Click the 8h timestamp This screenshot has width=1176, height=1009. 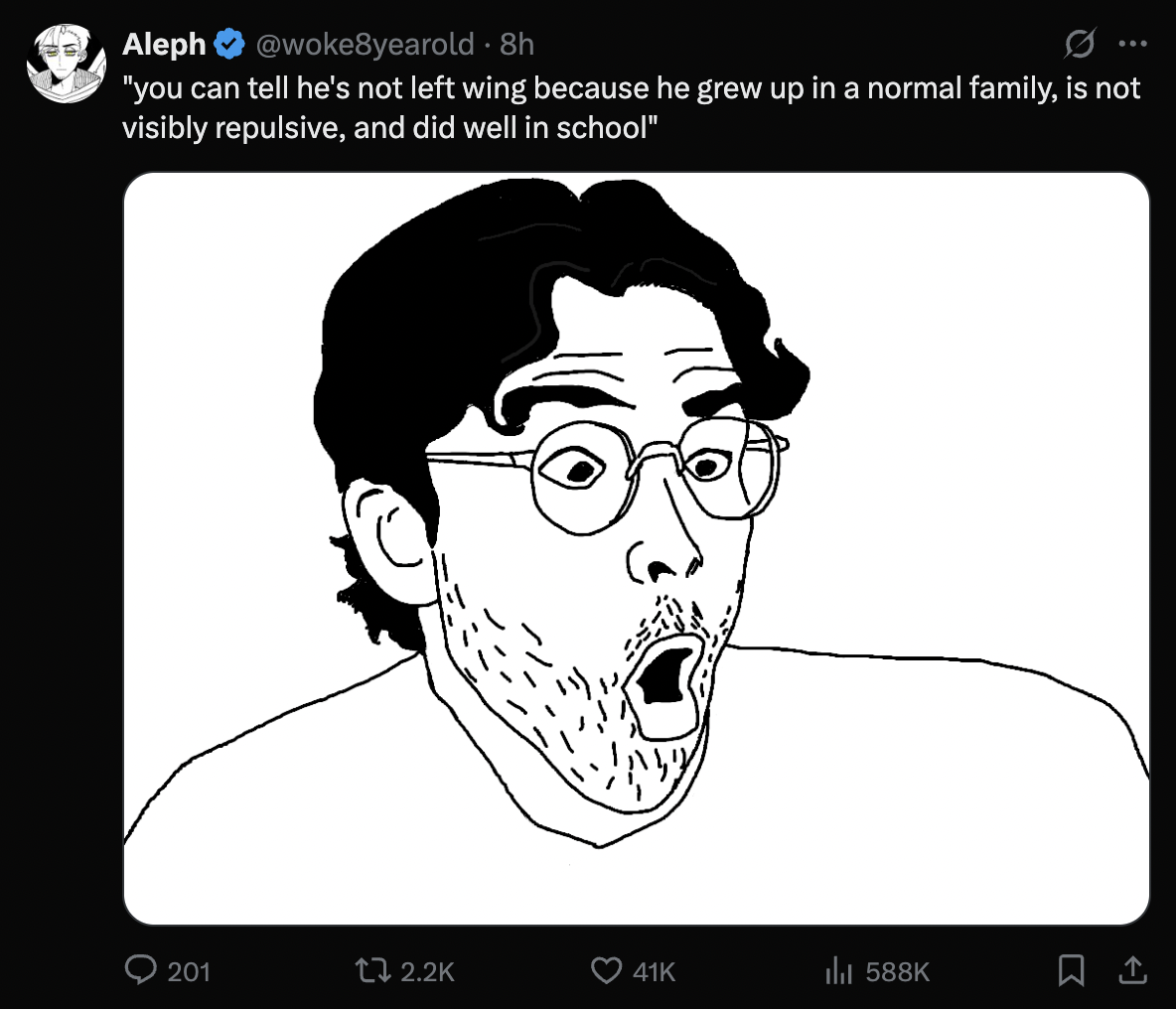click(x=517, y=44)
